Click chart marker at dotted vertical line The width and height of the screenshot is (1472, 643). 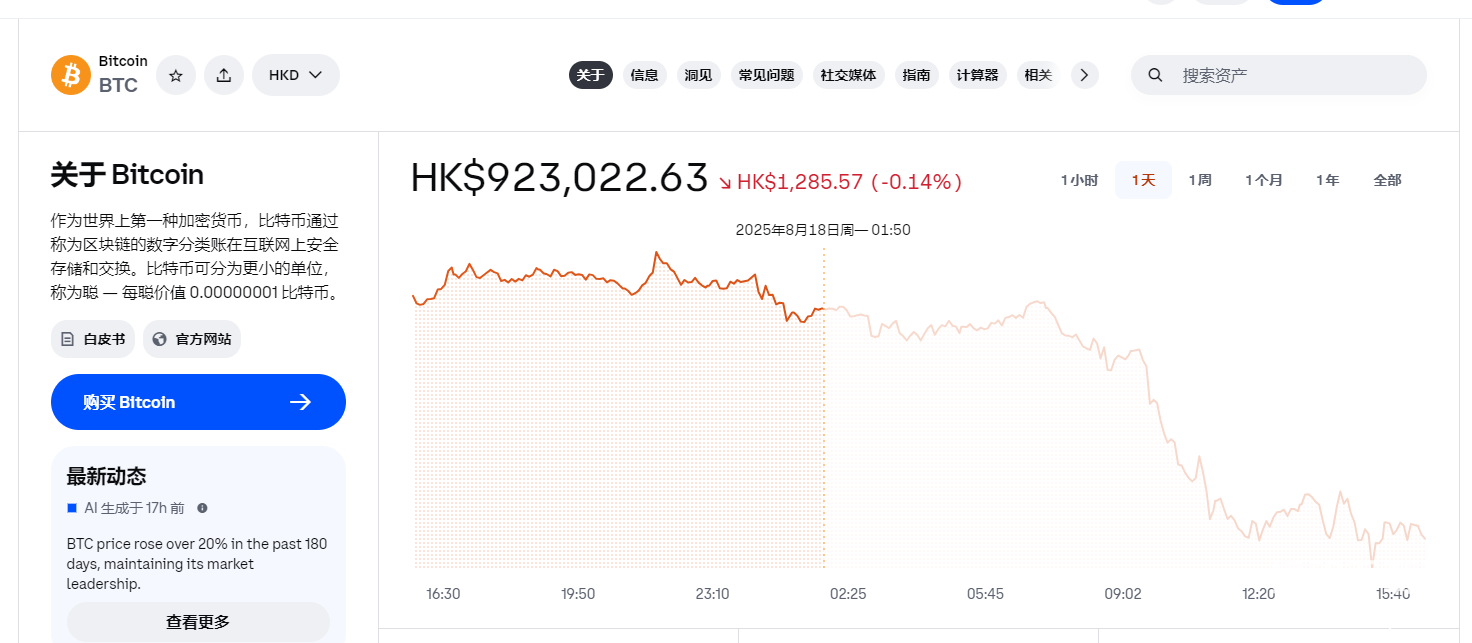[824, 309]
